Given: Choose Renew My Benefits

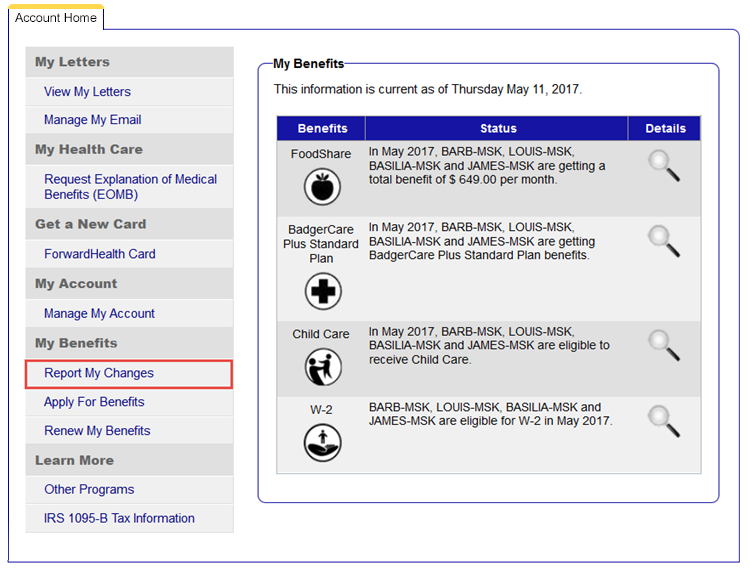Looking at the screenshot, I should pos(97,431).
